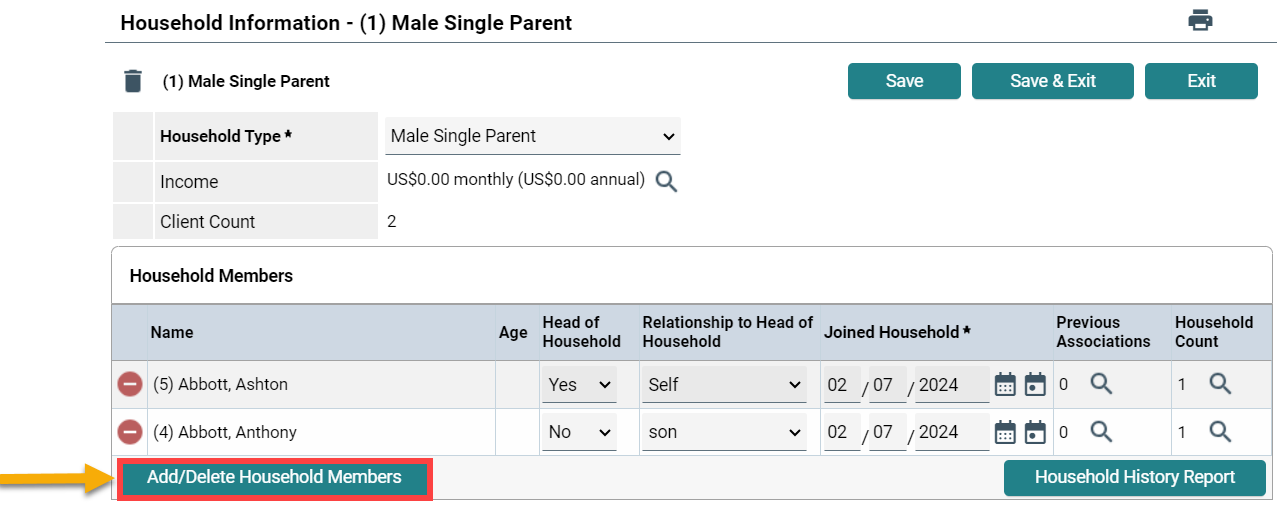Viewport: 1277px width, 507px height.
Task: Click the printer icon
Action: [1200, 20]
